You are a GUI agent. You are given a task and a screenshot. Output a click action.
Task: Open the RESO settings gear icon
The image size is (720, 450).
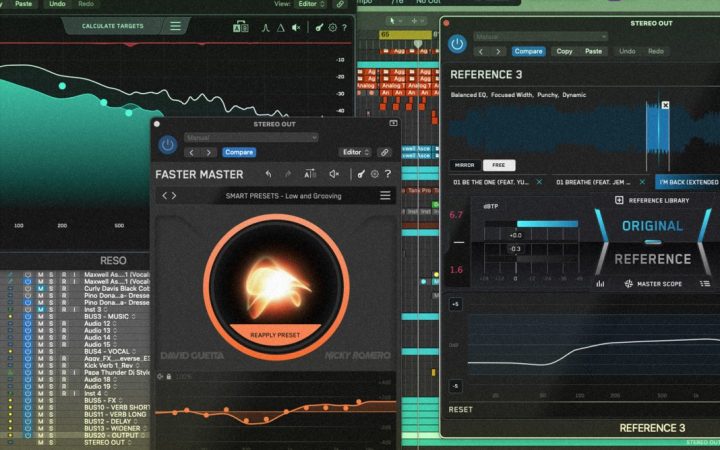(332, 28)
